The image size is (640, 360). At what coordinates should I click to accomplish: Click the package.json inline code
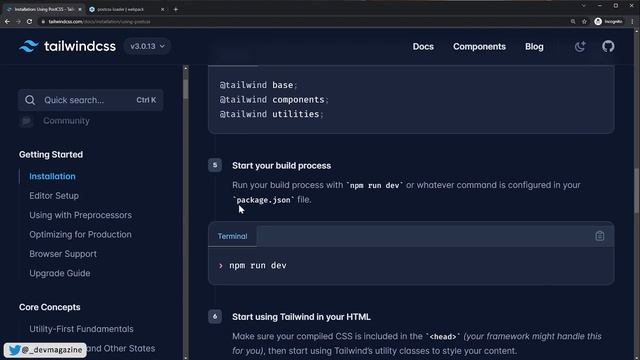[263, 200]
